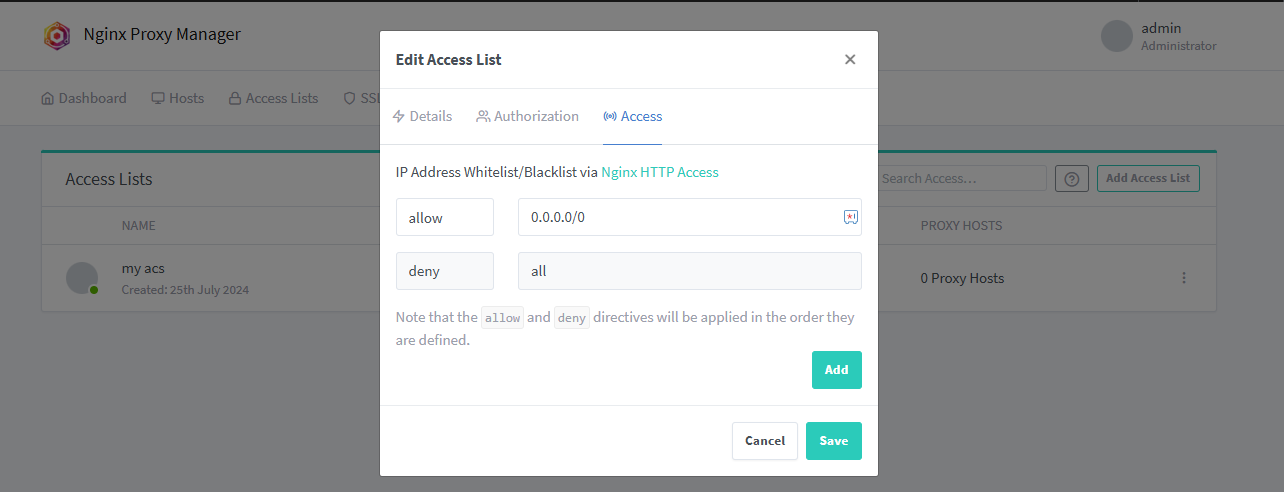Click the Nginx Proxy Manager logo icon

tap(57, 36)
